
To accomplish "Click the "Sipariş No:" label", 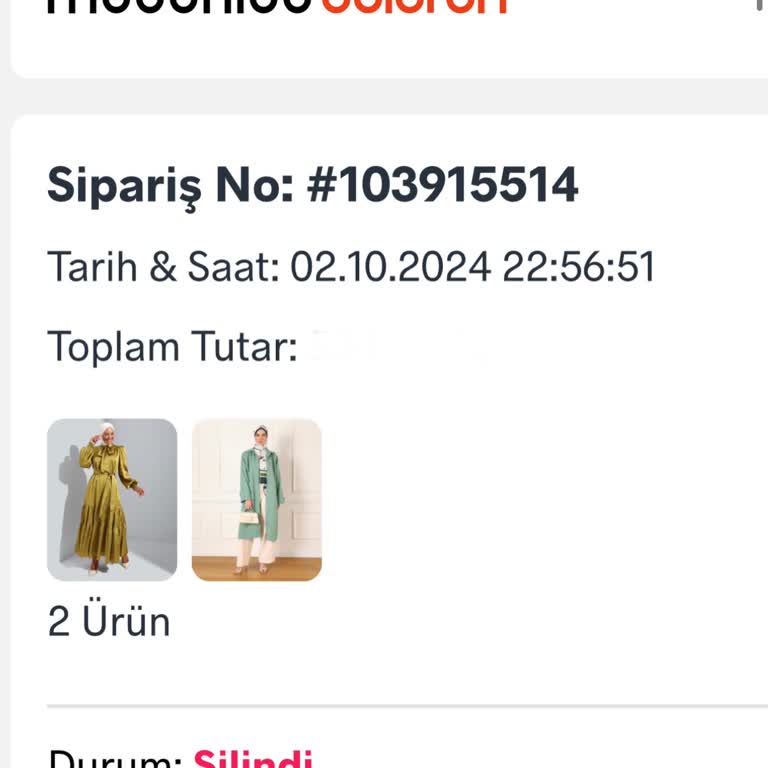I will 170,186.
